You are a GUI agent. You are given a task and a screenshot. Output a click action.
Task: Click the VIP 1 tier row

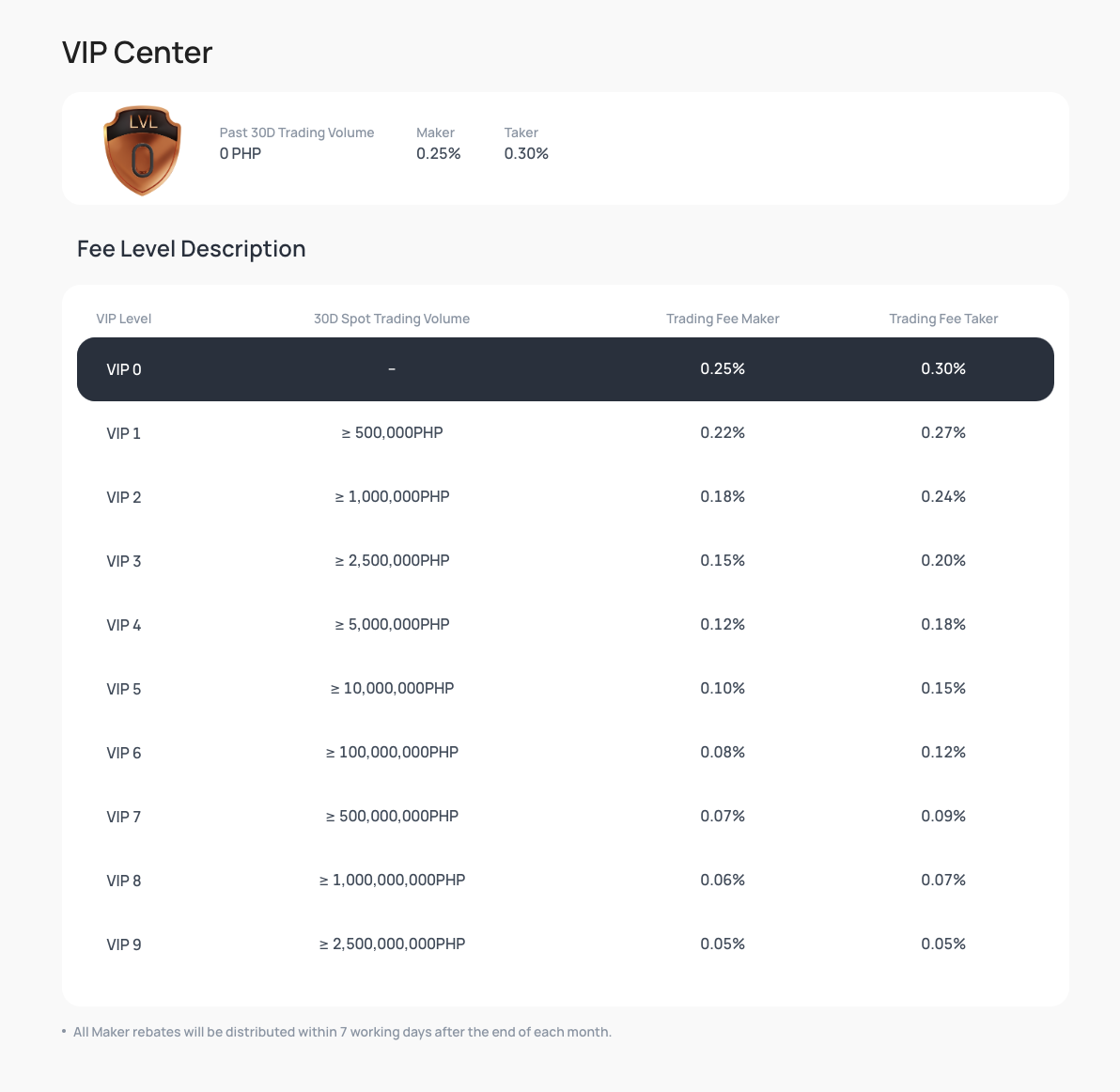tap(564, 433)
